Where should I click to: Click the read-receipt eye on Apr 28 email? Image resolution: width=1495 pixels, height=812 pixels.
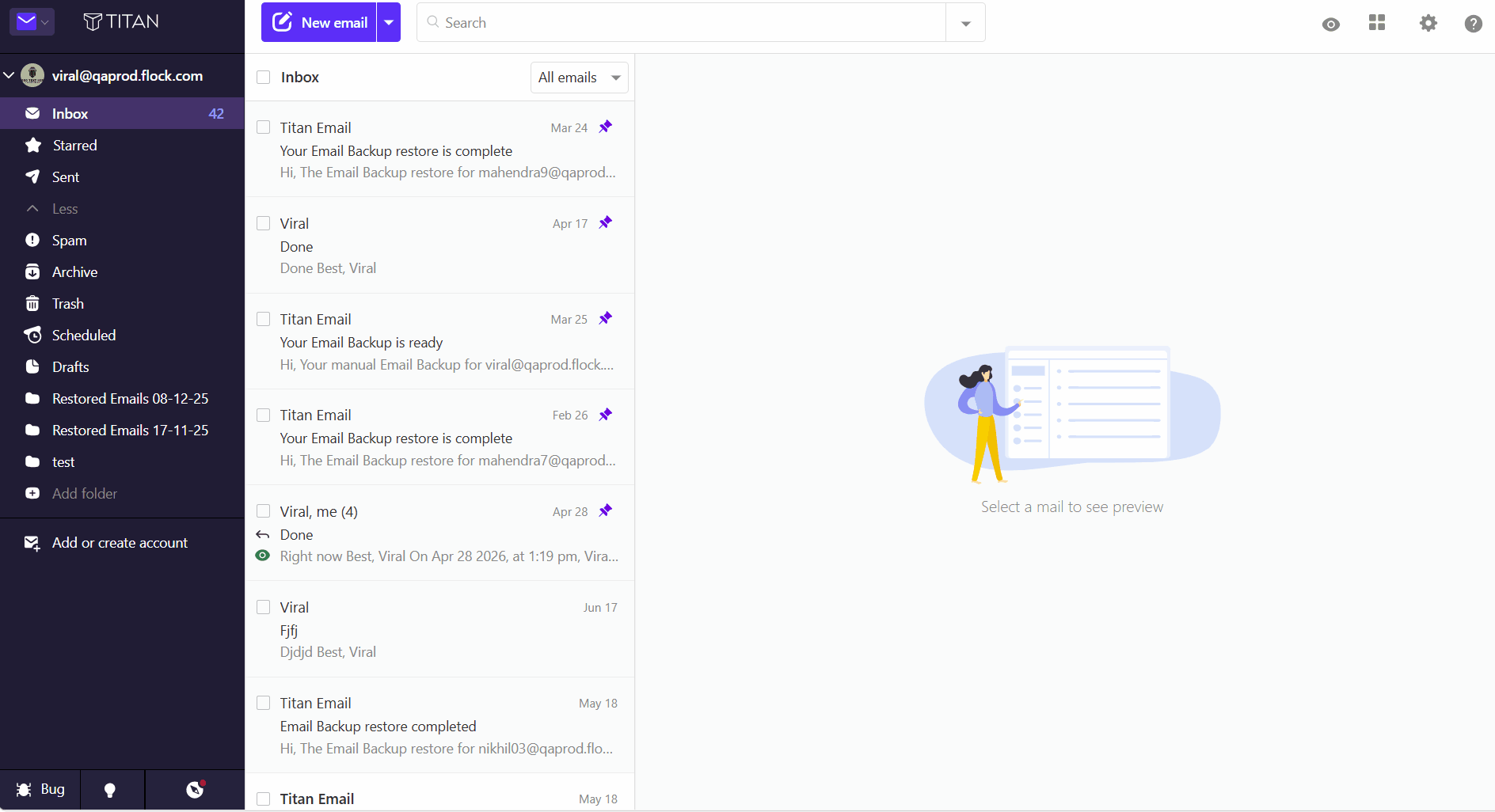tap(263, 556)
